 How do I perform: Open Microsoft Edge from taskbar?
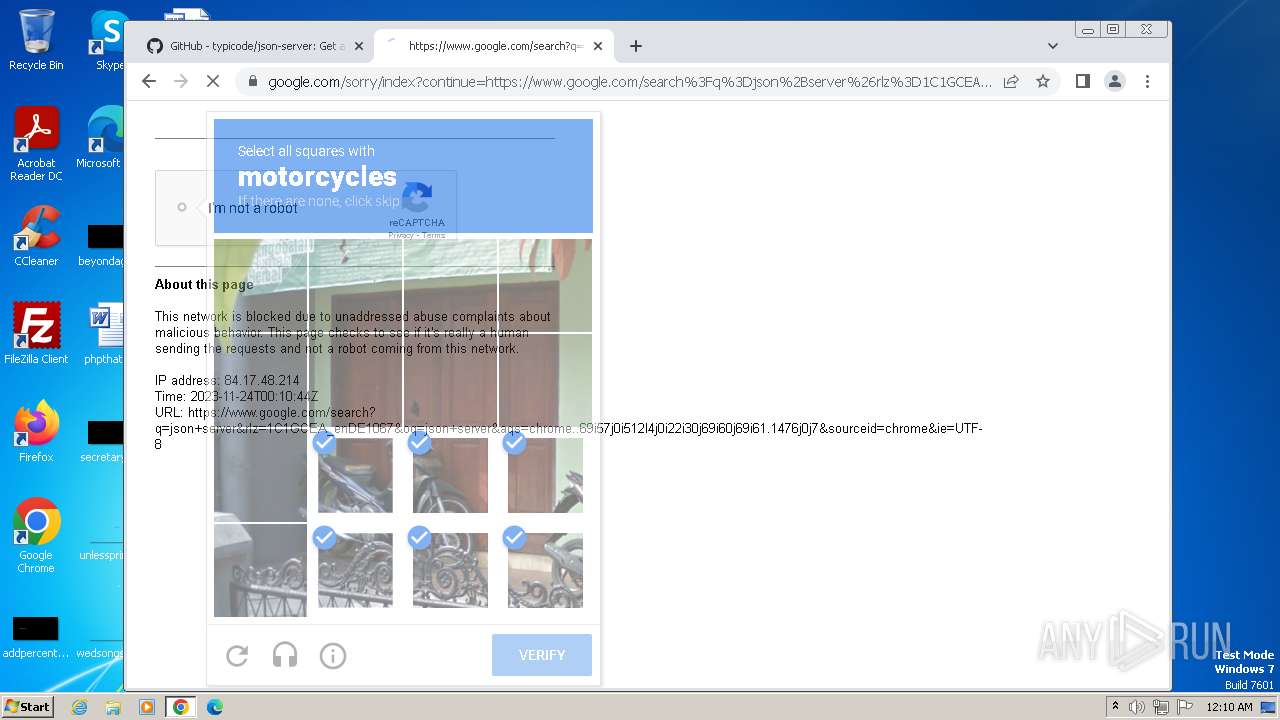215,707
